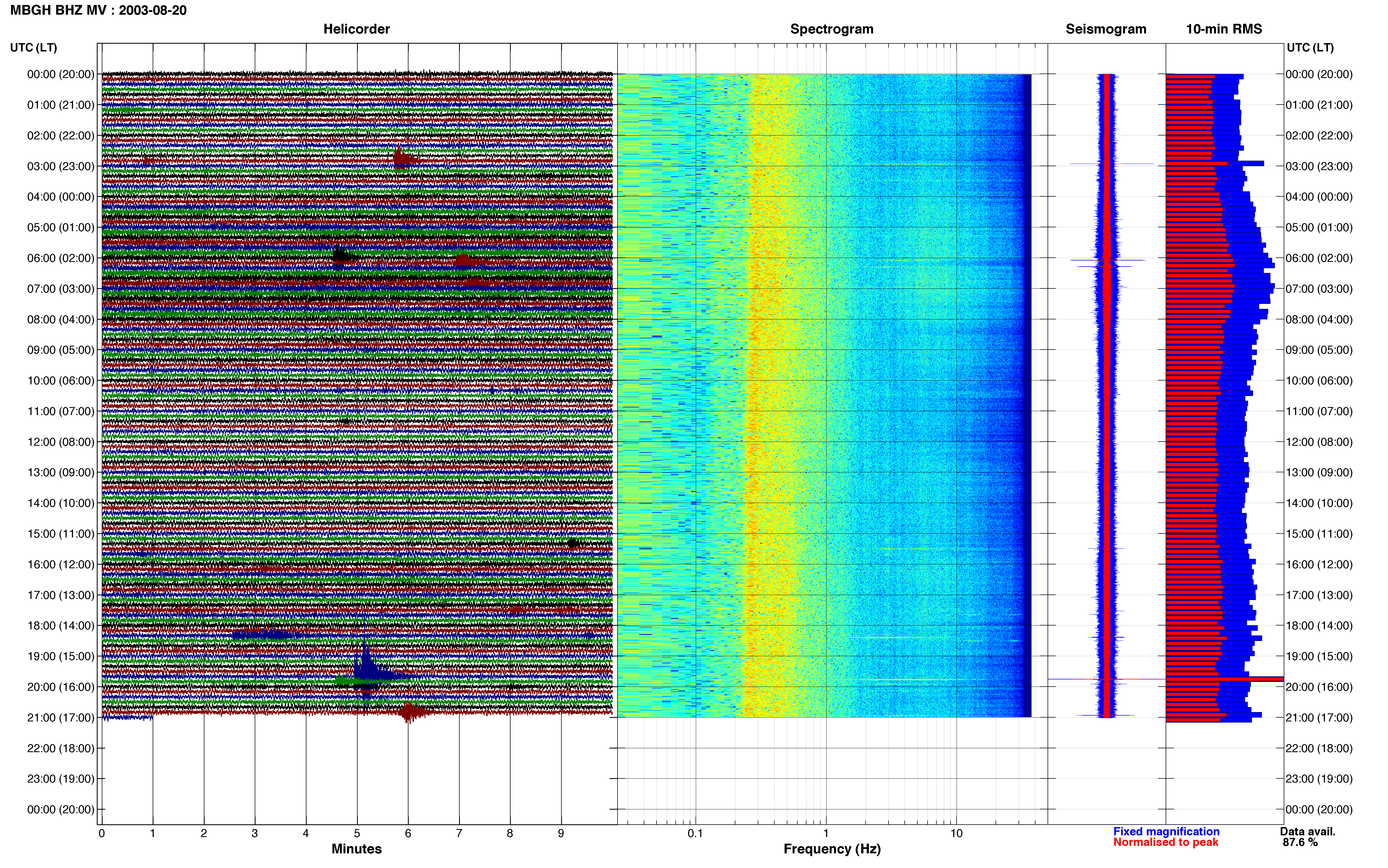
Task: Select the 'Helicorder' panel heading
Action: [356, 29]
